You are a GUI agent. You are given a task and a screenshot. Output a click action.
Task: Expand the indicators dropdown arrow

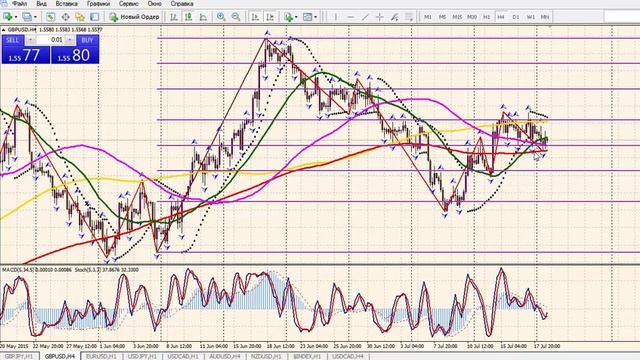pos(296,17)
